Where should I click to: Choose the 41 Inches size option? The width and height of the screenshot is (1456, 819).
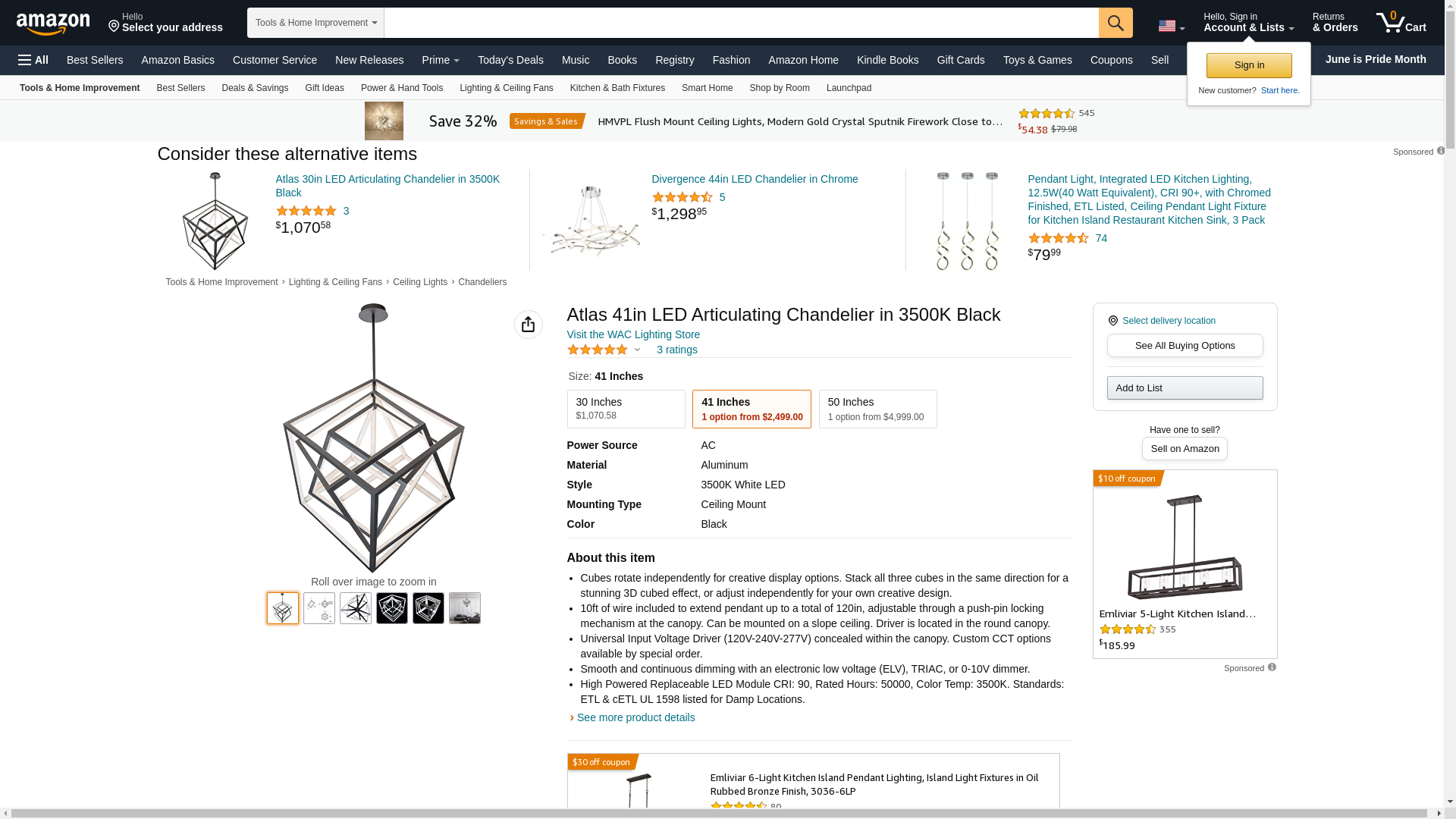[751, 409]
